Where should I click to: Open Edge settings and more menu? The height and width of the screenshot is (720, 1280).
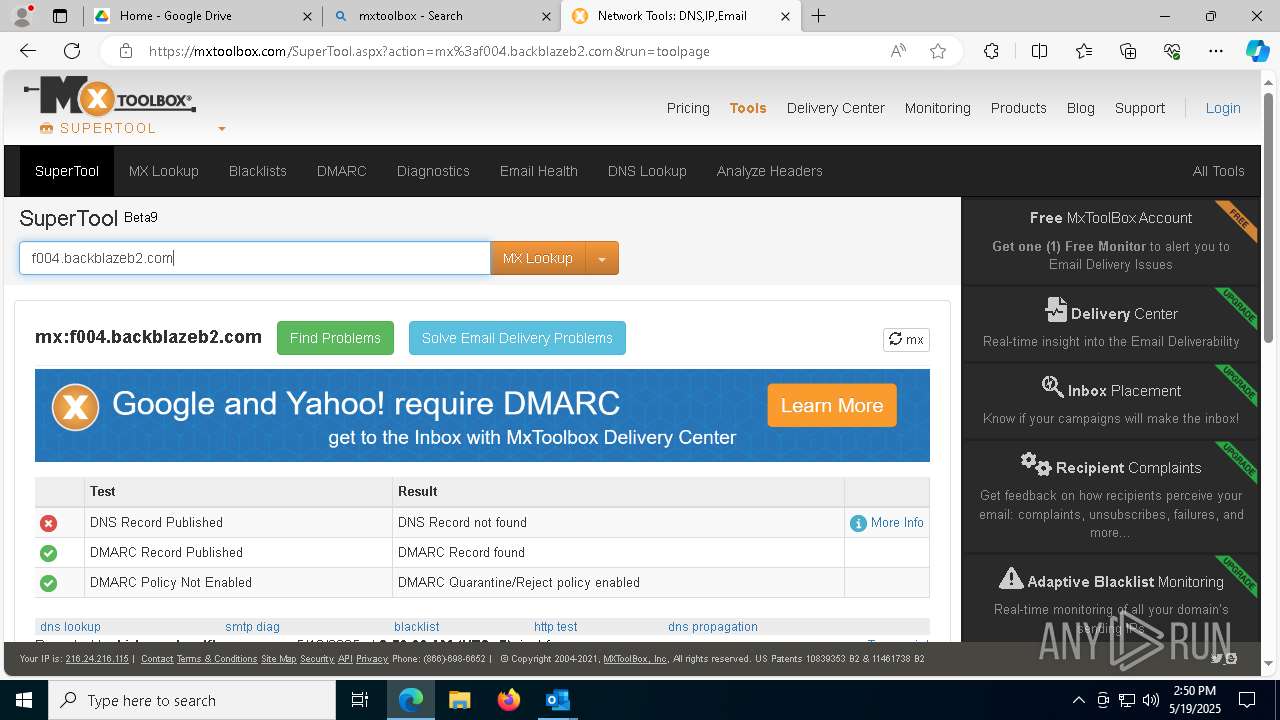[1216, 51]
